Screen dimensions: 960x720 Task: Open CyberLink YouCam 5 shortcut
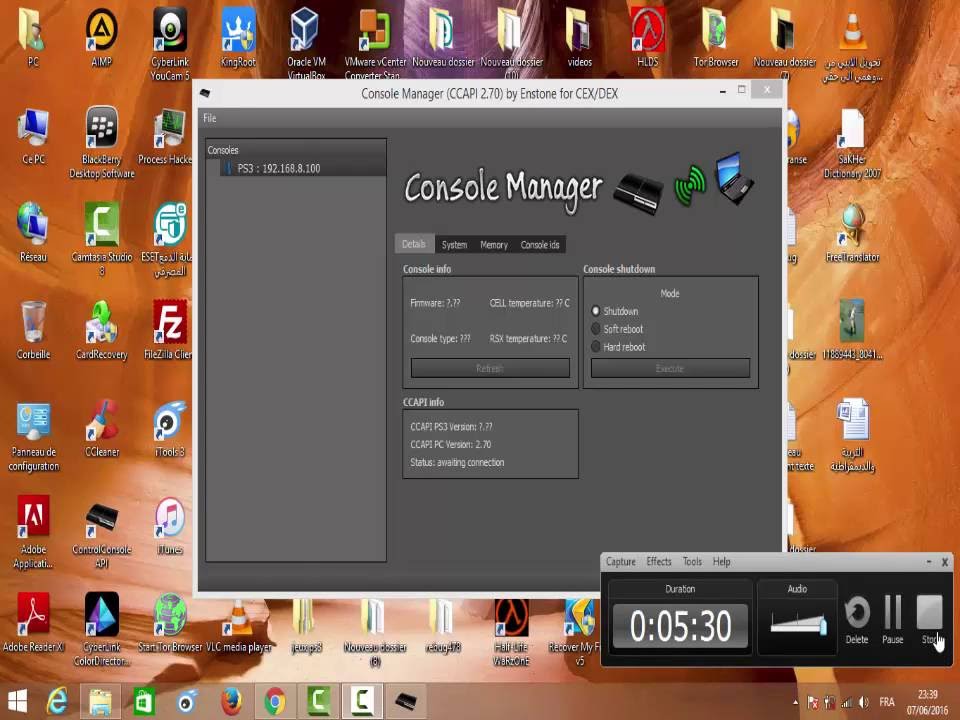[x=170, y=44]
